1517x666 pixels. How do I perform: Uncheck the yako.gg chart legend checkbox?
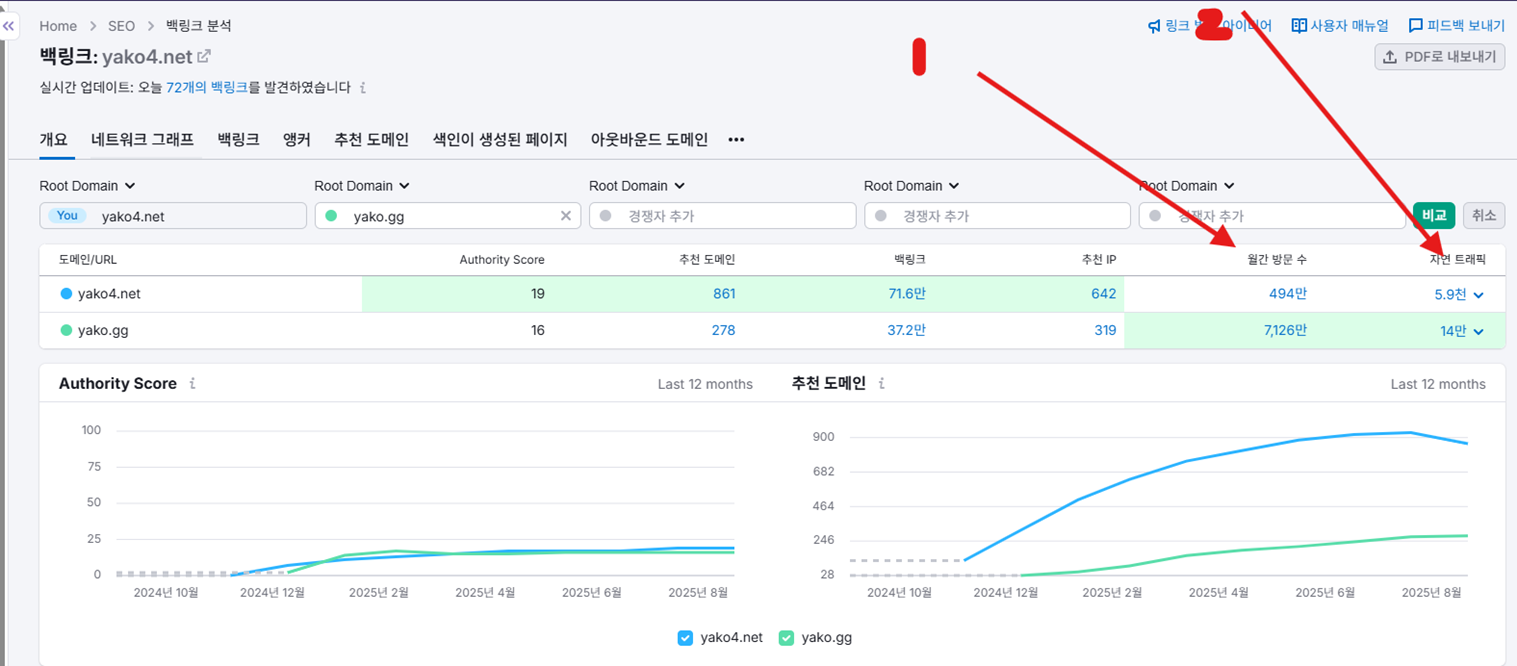pyautogui.click(x=786, y=637)
